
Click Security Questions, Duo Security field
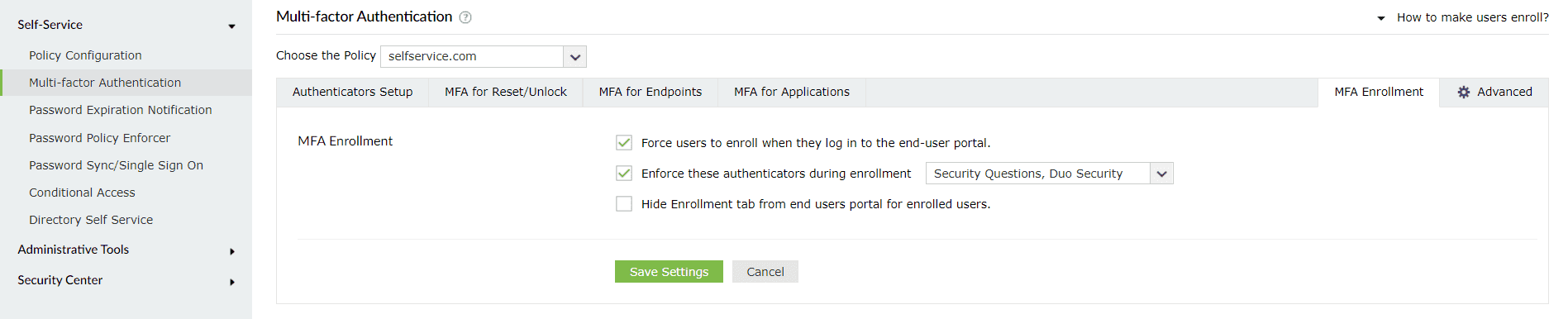coord(1037,174)
